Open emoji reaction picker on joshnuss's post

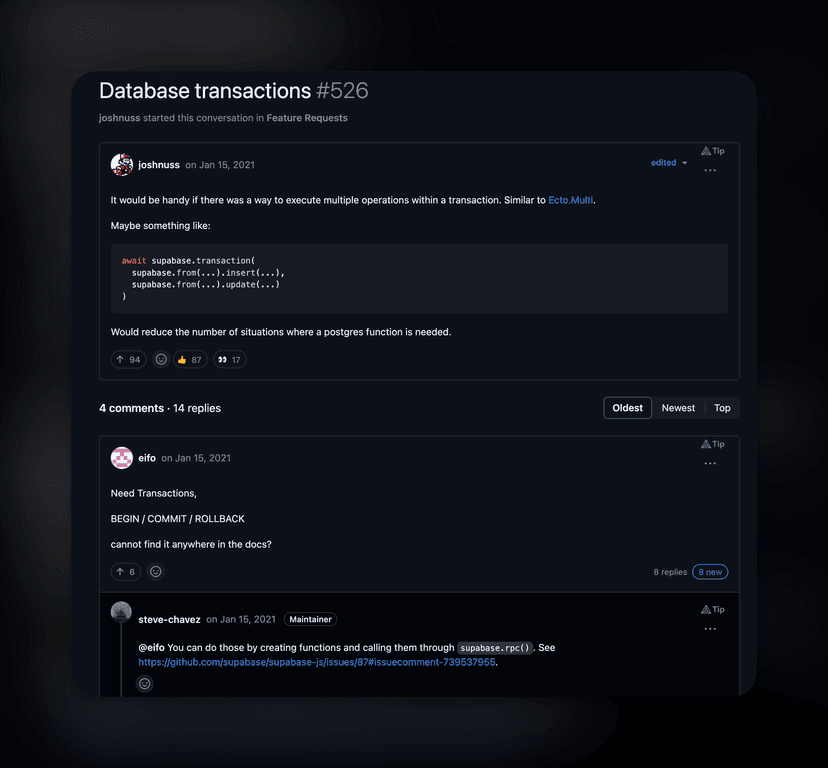pyautogui.click(x=161, y=359)
